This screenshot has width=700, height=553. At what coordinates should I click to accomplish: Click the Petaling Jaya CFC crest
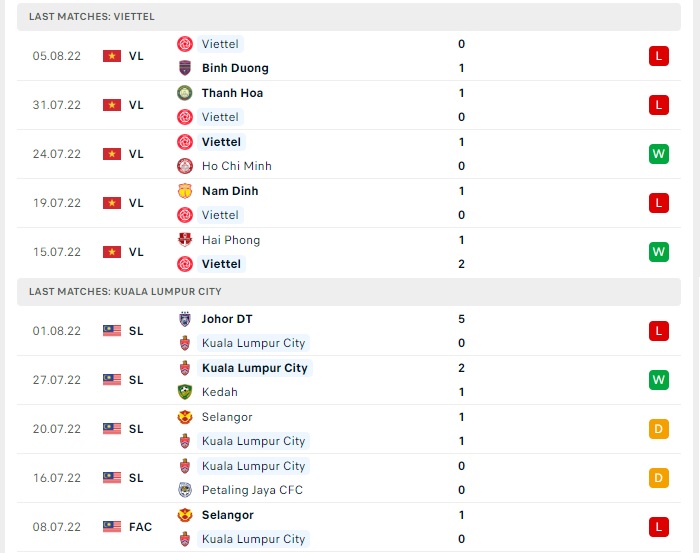pos(185,490)
